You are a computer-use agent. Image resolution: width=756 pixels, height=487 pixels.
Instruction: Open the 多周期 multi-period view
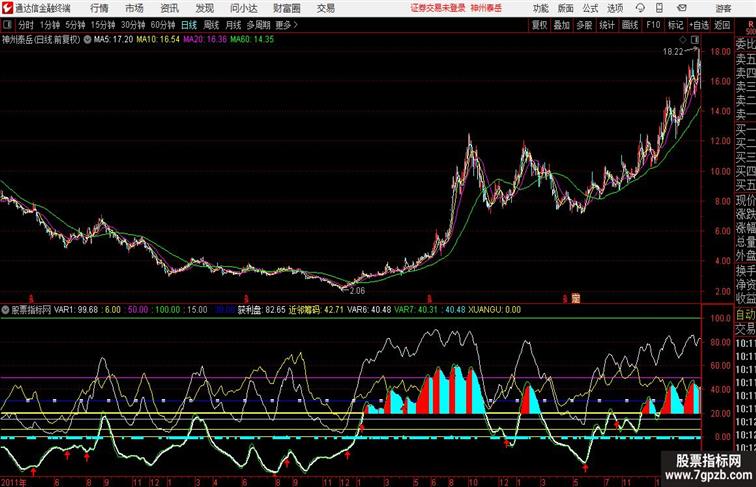[258, 25]
